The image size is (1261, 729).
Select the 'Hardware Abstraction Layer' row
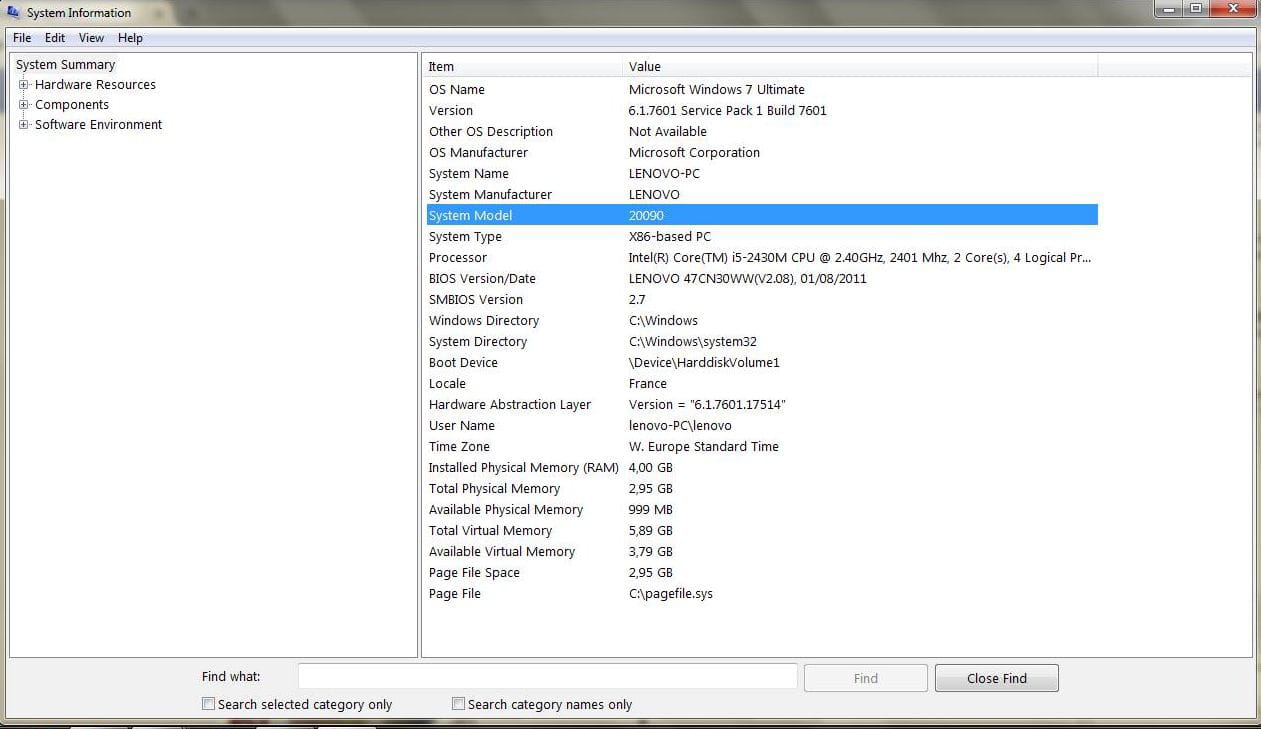point(762,405)
